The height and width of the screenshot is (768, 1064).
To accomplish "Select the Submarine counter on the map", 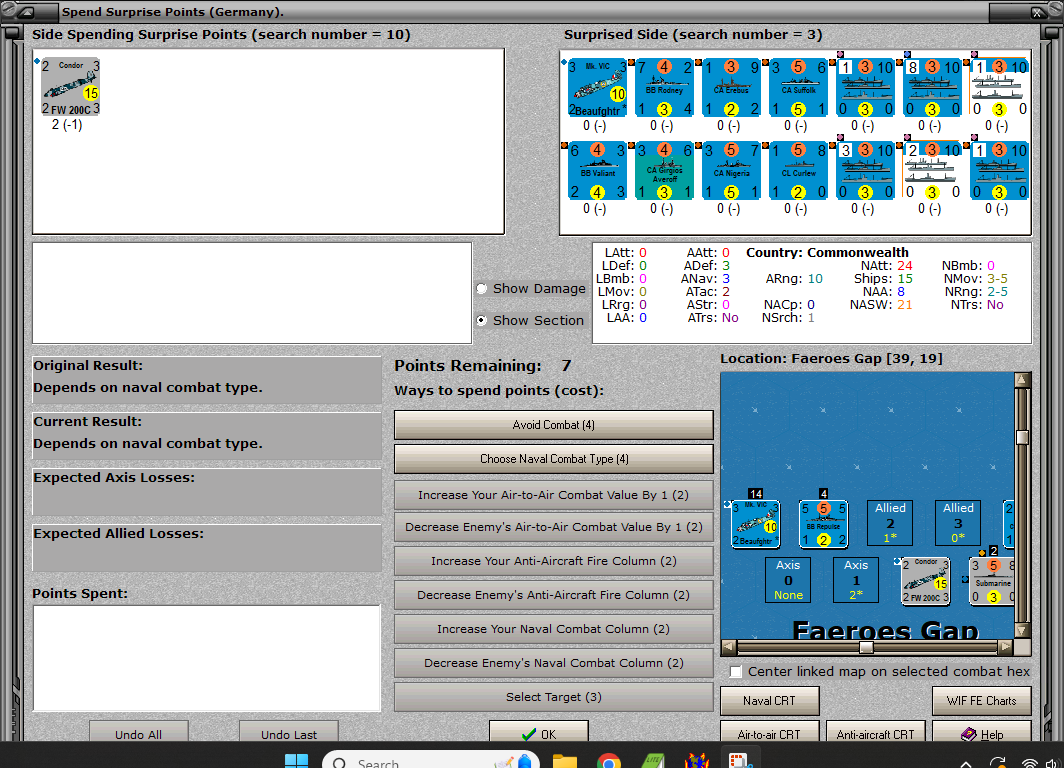I will (x=992, y=581).
